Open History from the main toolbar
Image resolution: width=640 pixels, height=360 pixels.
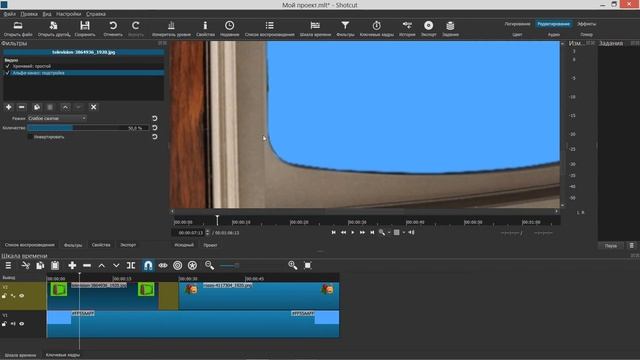point(407,26)
